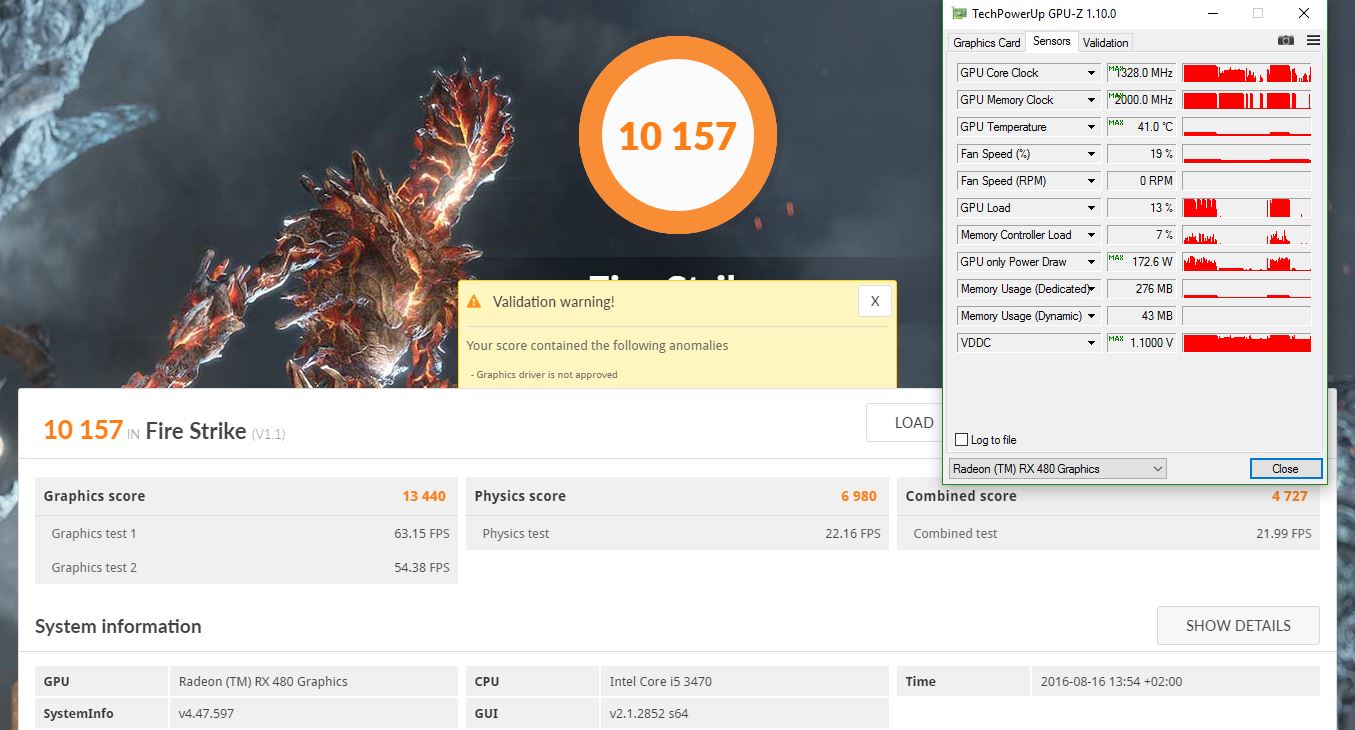Image resolution: width=1355 pixels, height=730 pixels.
Task: Click the Combined test 21.99 FPS result
Action: pos(1284,534)
